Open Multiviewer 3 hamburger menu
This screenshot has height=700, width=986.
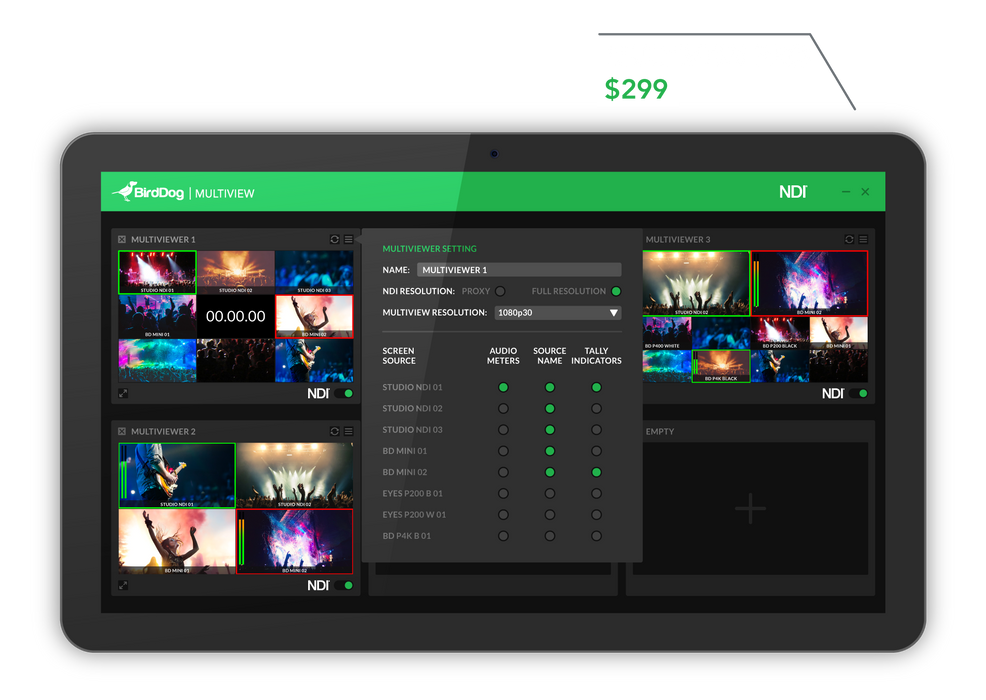pyautogui.click(x=863, y=240)
